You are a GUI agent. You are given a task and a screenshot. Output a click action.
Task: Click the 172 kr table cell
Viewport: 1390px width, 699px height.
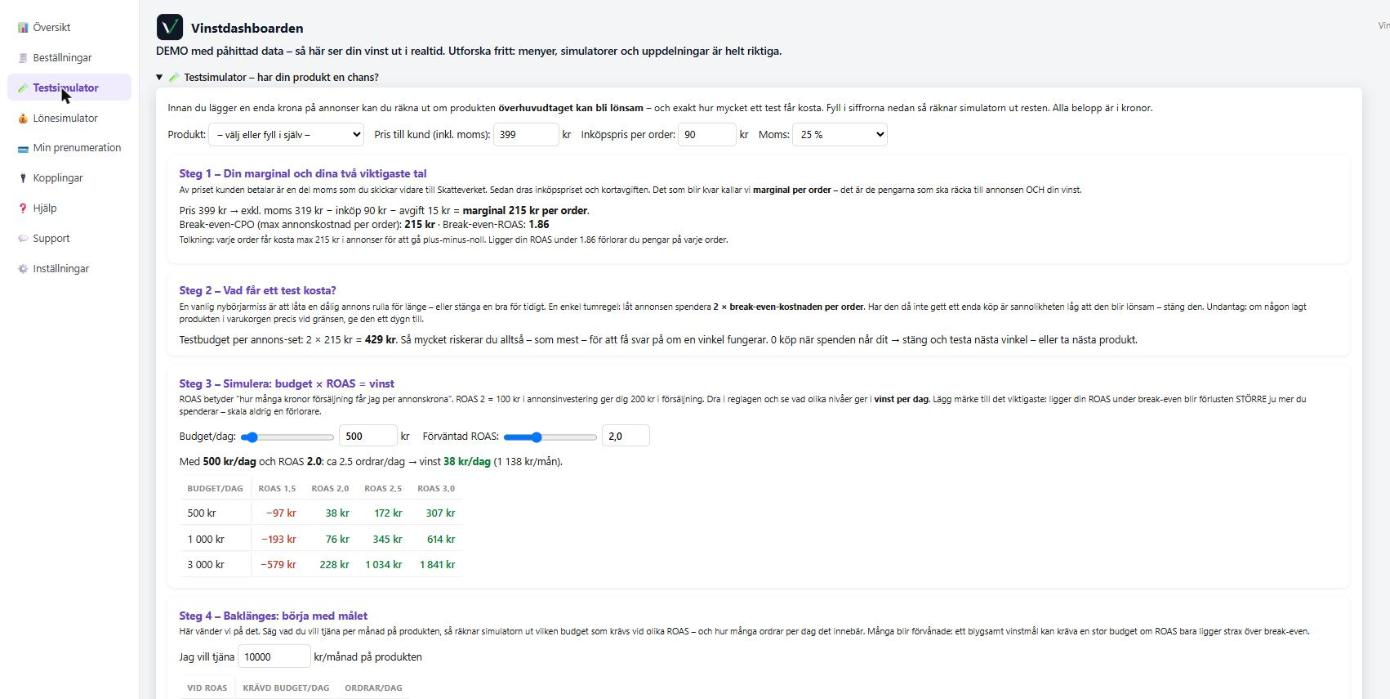[x=387, y=513]
